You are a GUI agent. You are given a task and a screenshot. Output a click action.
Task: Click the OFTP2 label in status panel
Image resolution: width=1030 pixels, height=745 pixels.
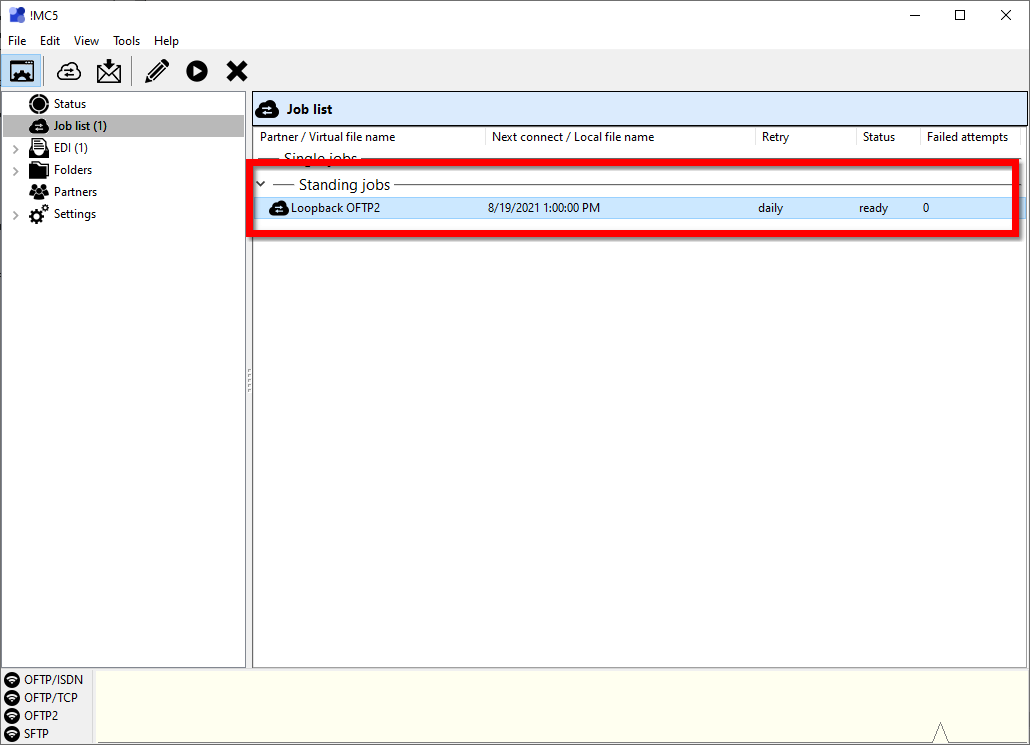pos(41,715)
